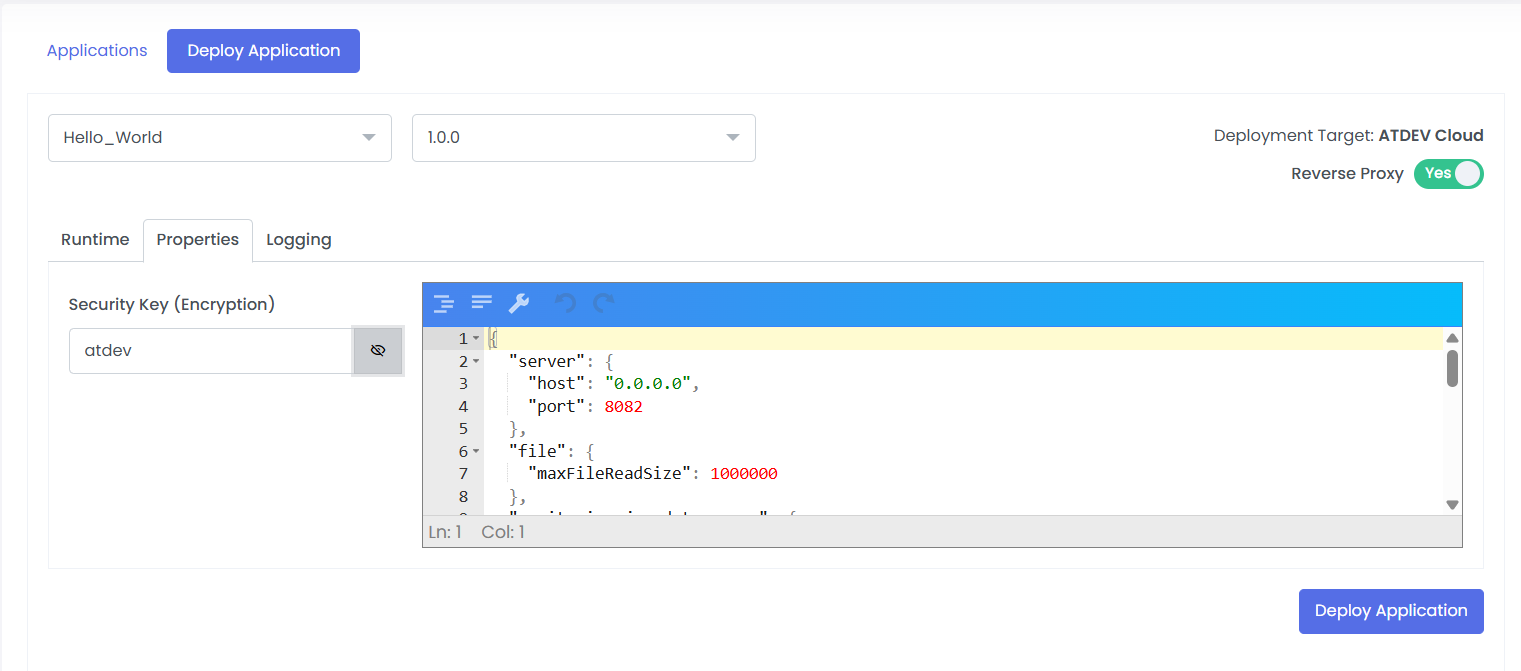This screenshot has width=1521, height=671.
Task: Turn off the Reverse Proxy switch
Action: 1448,174
